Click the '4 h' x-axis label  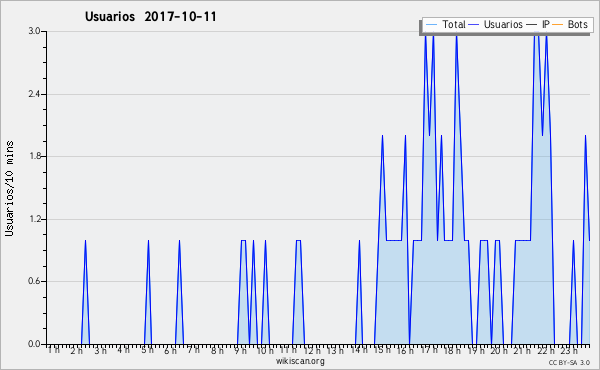coord(123,350)
